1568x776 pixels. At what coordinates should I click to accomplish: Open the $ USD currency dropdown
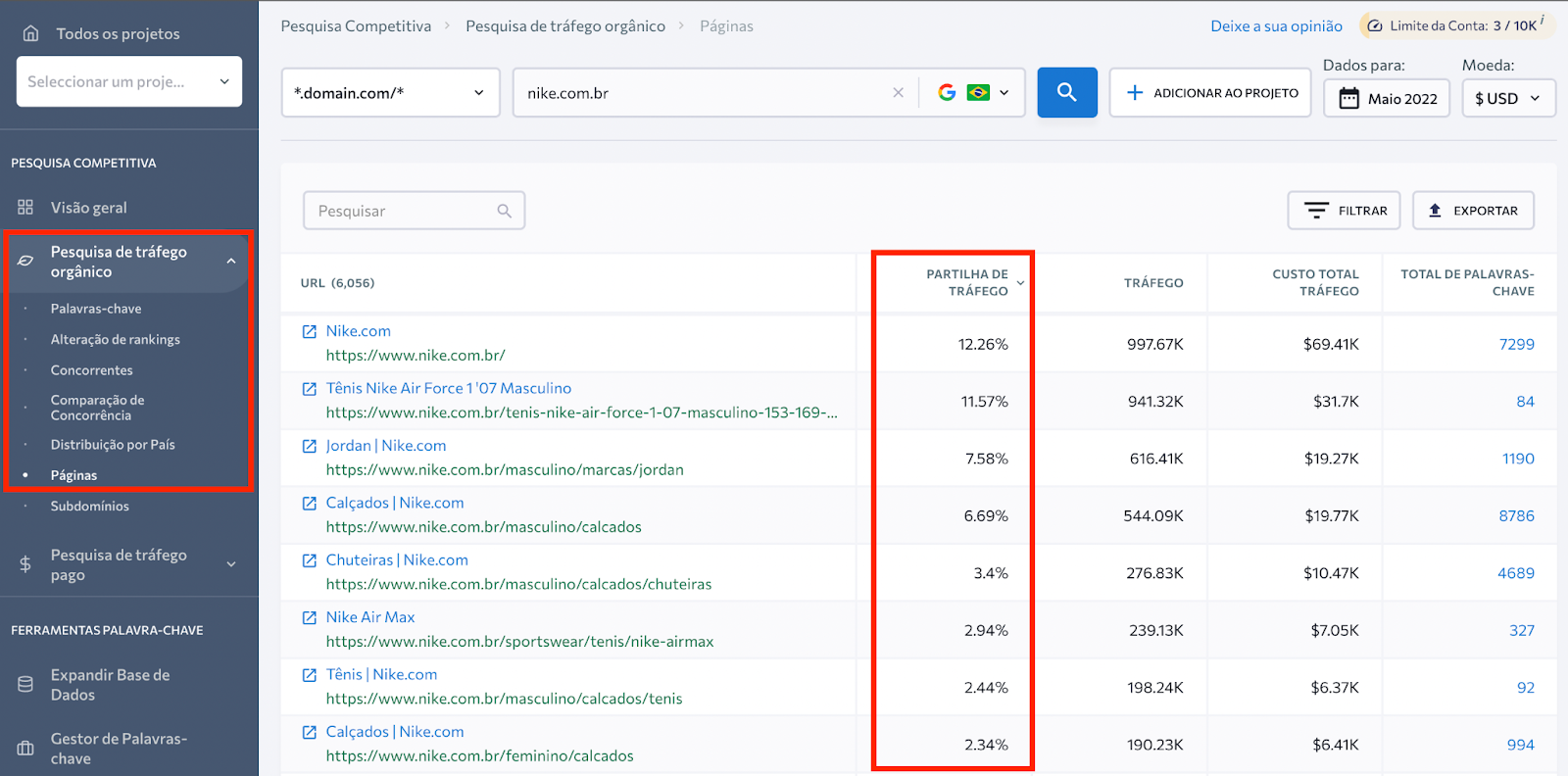(x=1508, y=98)
